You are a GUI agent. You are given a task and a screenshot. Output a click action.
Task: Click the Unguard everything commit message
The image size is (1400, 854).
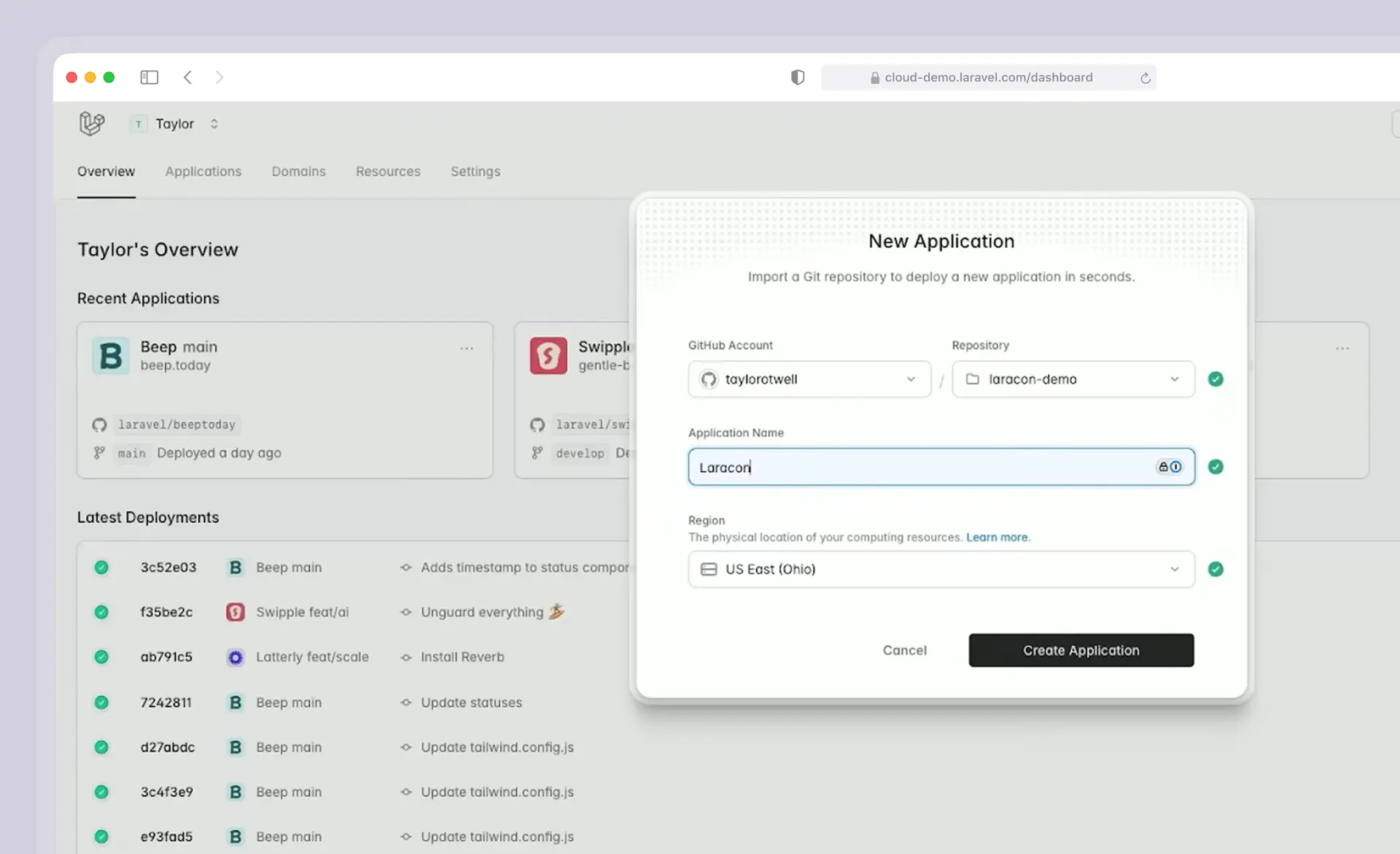[x=493, y=612]
